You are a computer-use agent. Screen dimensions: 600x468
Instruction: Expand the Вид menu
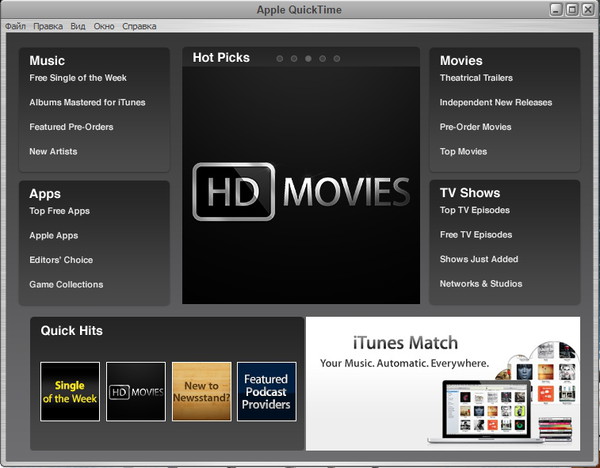tap(78, 26)
